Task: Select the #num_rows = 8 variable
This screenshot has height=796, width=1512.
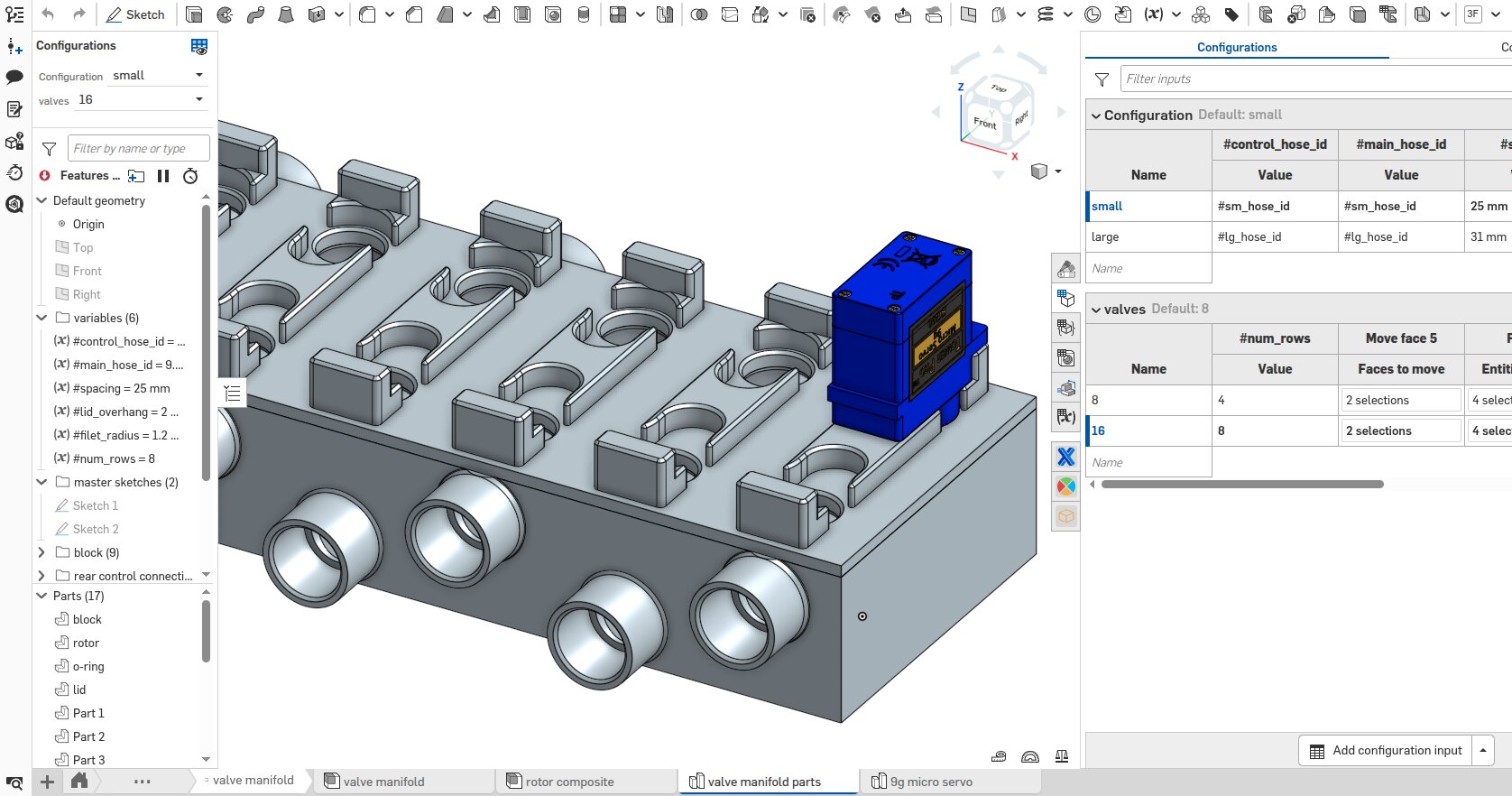Action: coord(114,458)
